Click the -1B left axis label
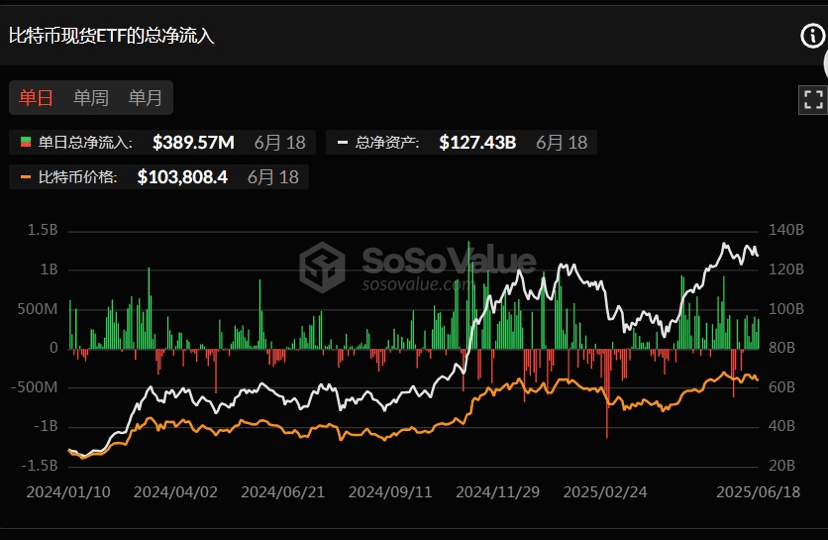Screen dimensions: 828x540 [x=45, y=426]
